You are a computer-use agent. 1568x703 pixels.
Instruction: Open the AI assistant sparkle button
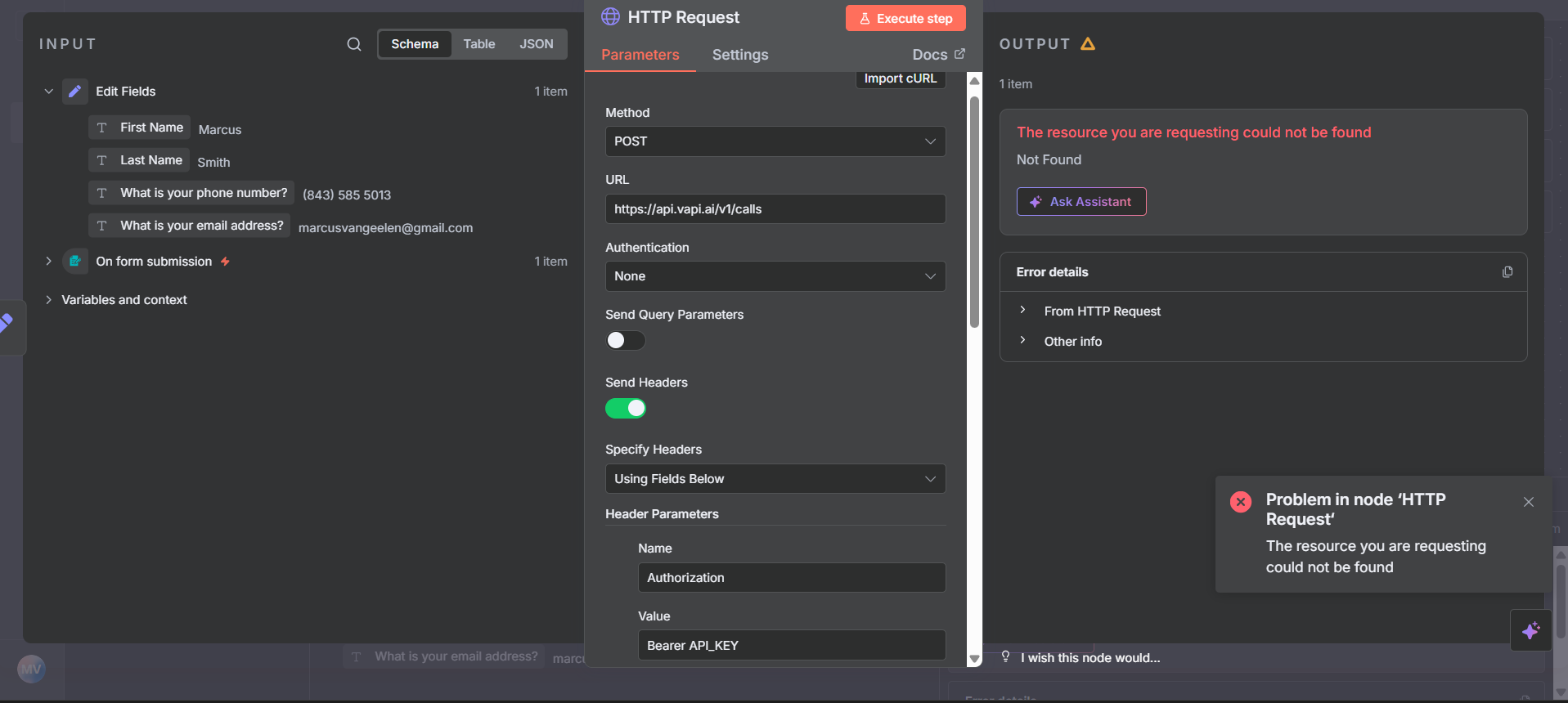tap(1530, 630)
